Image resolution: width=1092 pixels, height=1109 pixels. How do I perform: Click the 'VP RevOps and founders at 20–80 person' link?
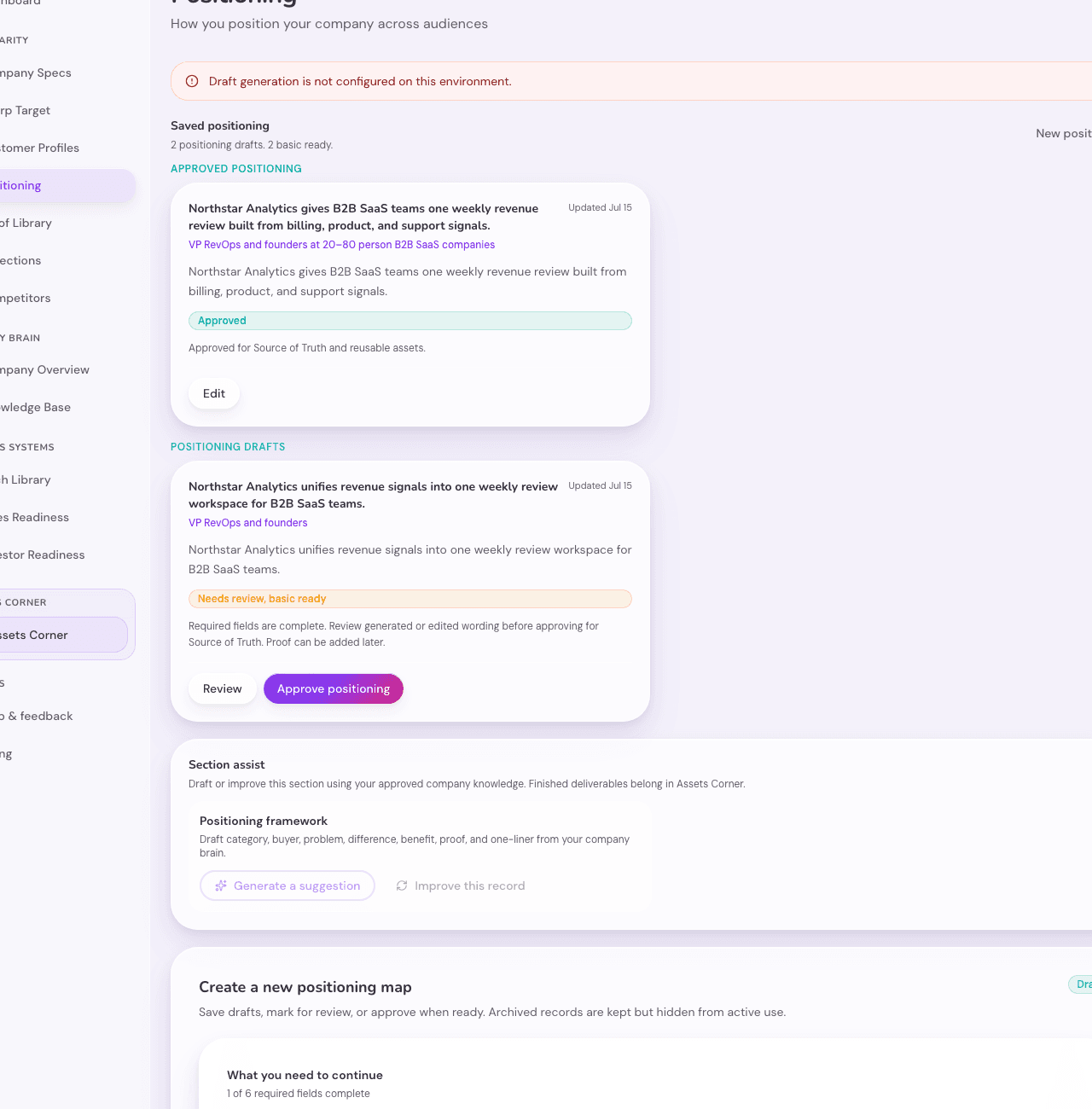click(341, 245)
